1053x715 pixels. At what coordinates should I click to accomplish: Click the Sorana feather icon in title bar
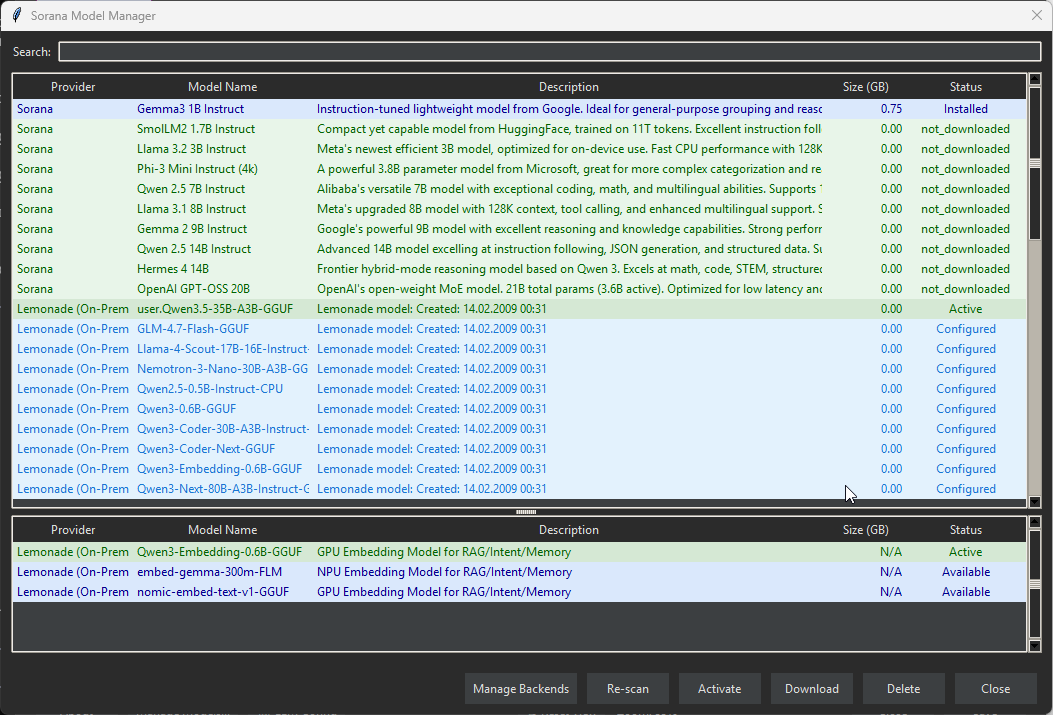(17, 15)
